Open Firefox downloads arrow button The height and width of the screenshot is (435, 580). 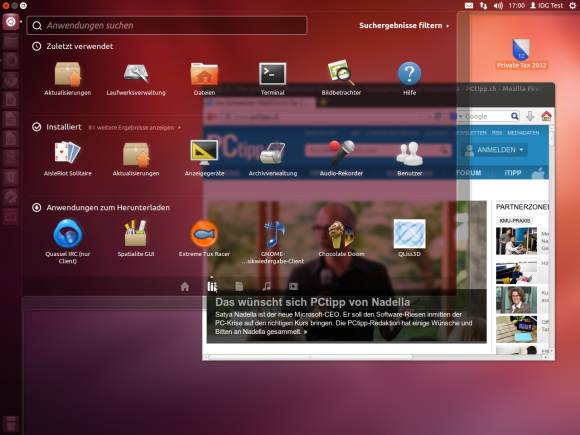[530, 117]
